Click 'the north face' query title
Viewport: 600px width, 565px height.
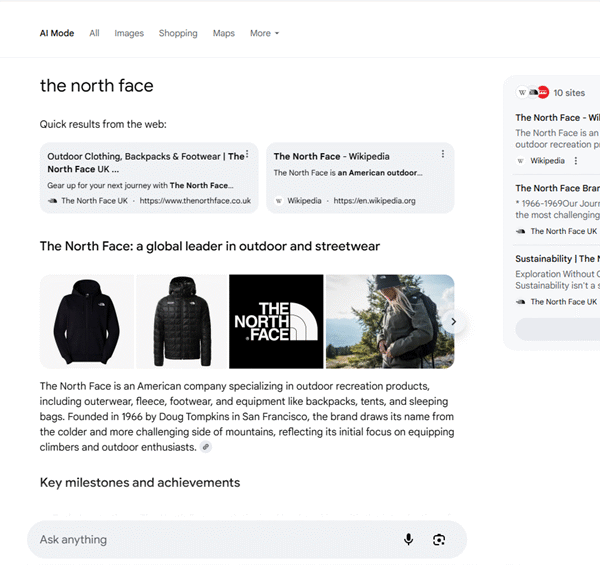96,86
